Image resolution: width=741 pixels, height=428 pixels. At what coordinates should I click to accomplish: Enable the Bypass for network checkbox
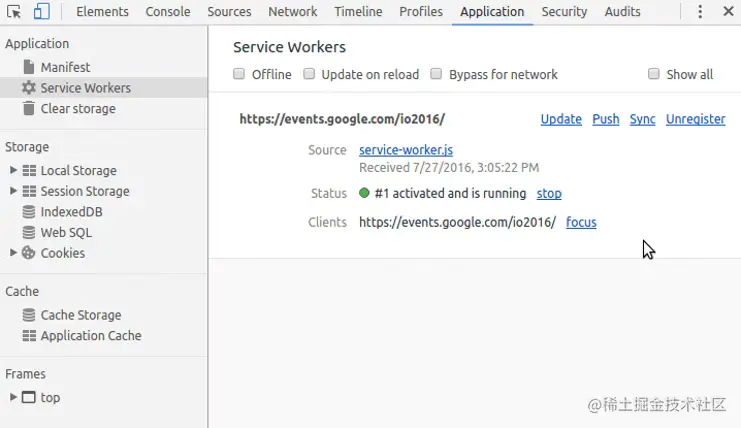tap(436, 74)
